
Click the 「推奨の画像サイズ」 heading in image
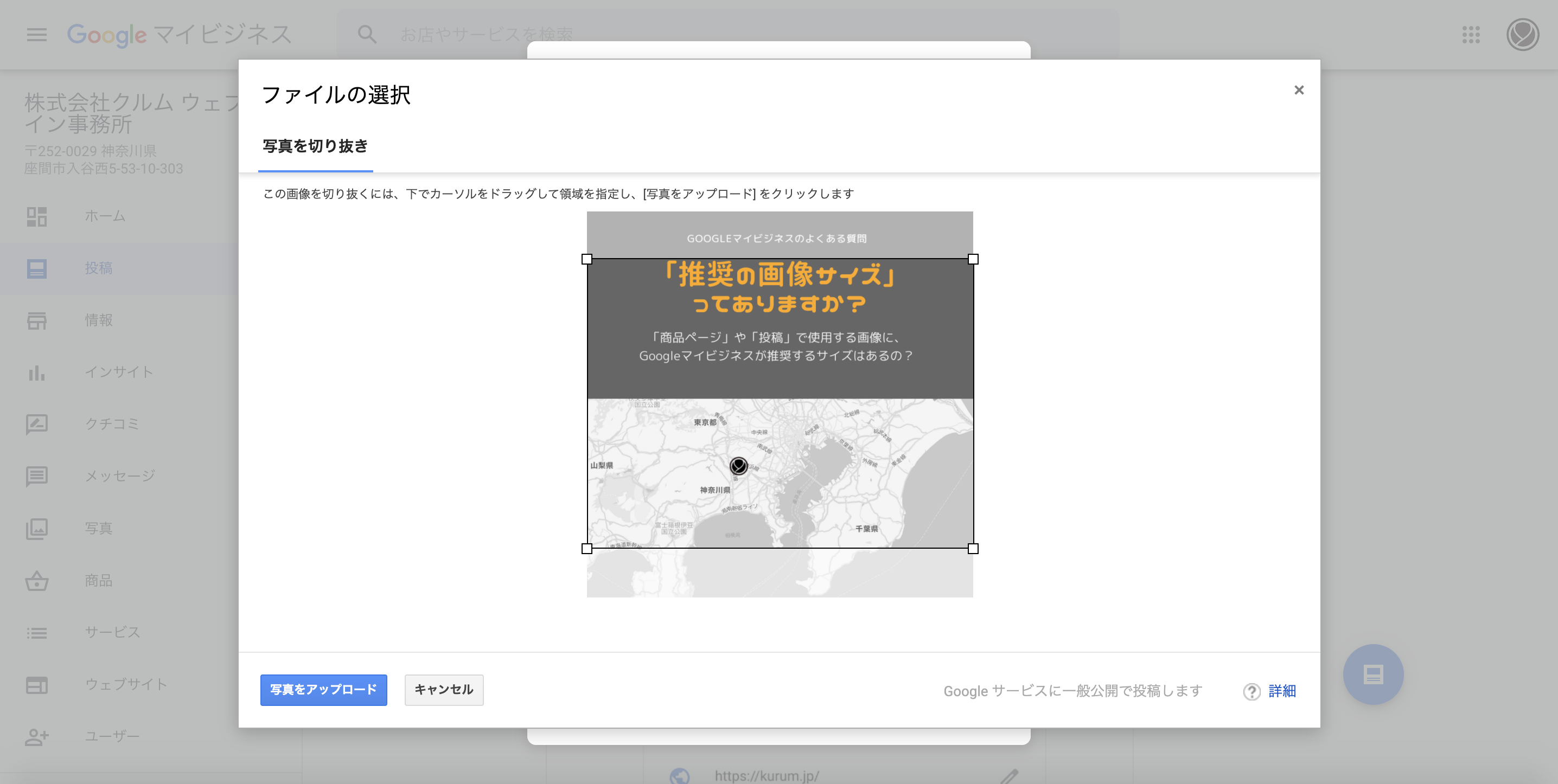779,275
